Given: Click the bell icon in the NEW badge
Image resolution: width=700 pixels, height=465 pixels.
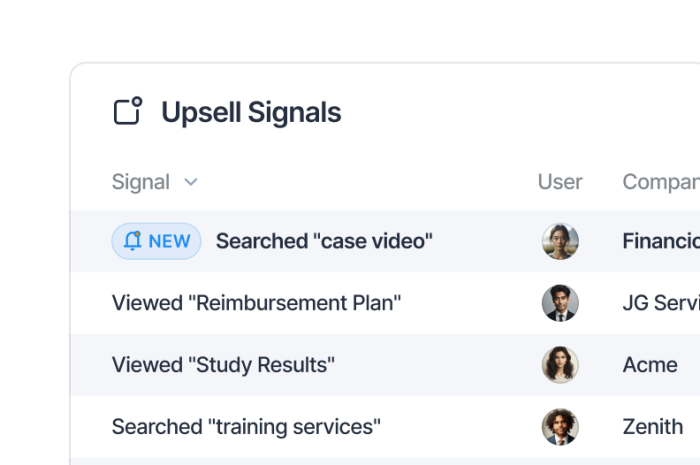Looking at the screenshot, I should click(133, 241).
